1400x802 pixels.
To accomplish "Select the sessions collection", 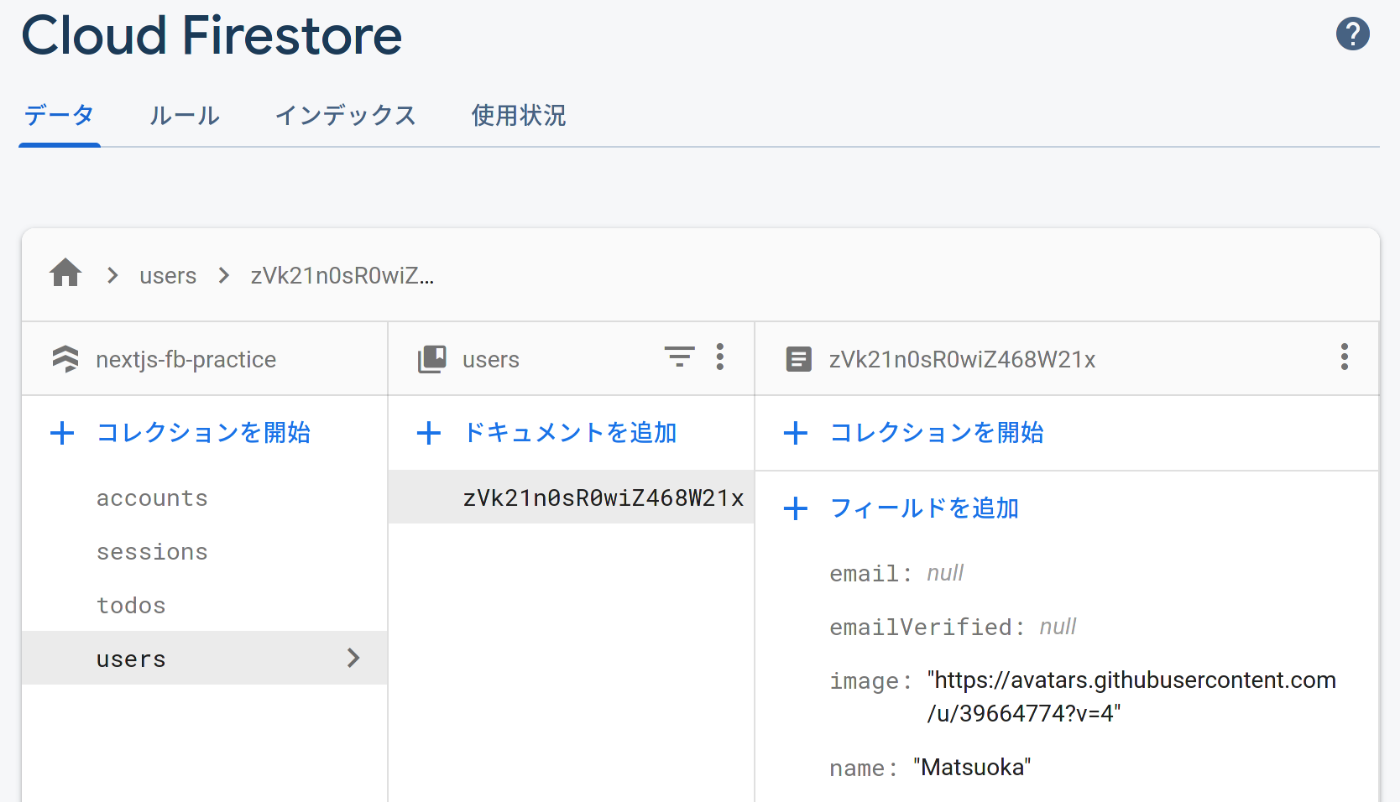I will [152, 552].
